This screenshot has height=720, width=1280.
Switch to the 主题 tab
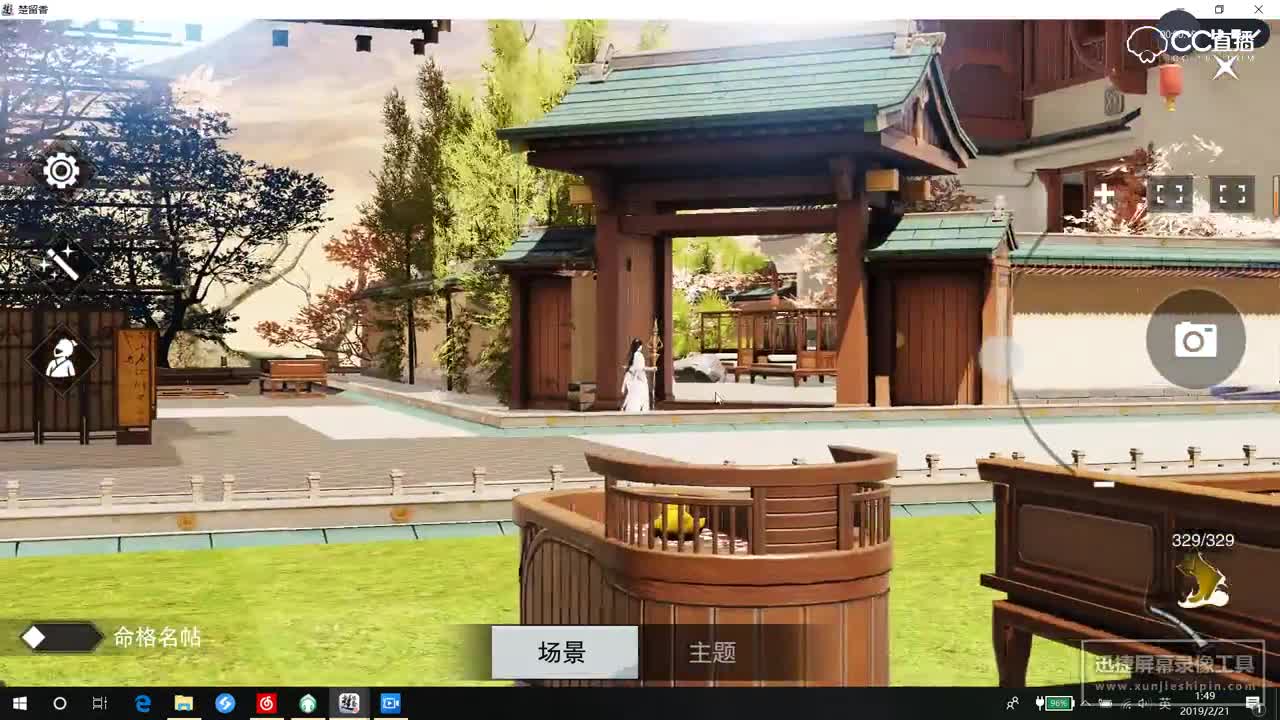pos(712,653)
